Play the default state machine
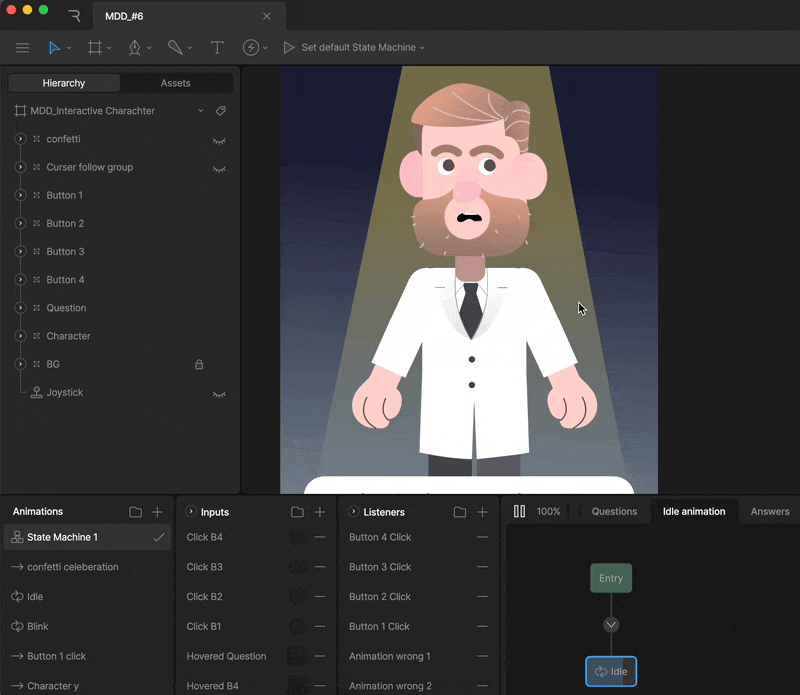 pos(289,47)
